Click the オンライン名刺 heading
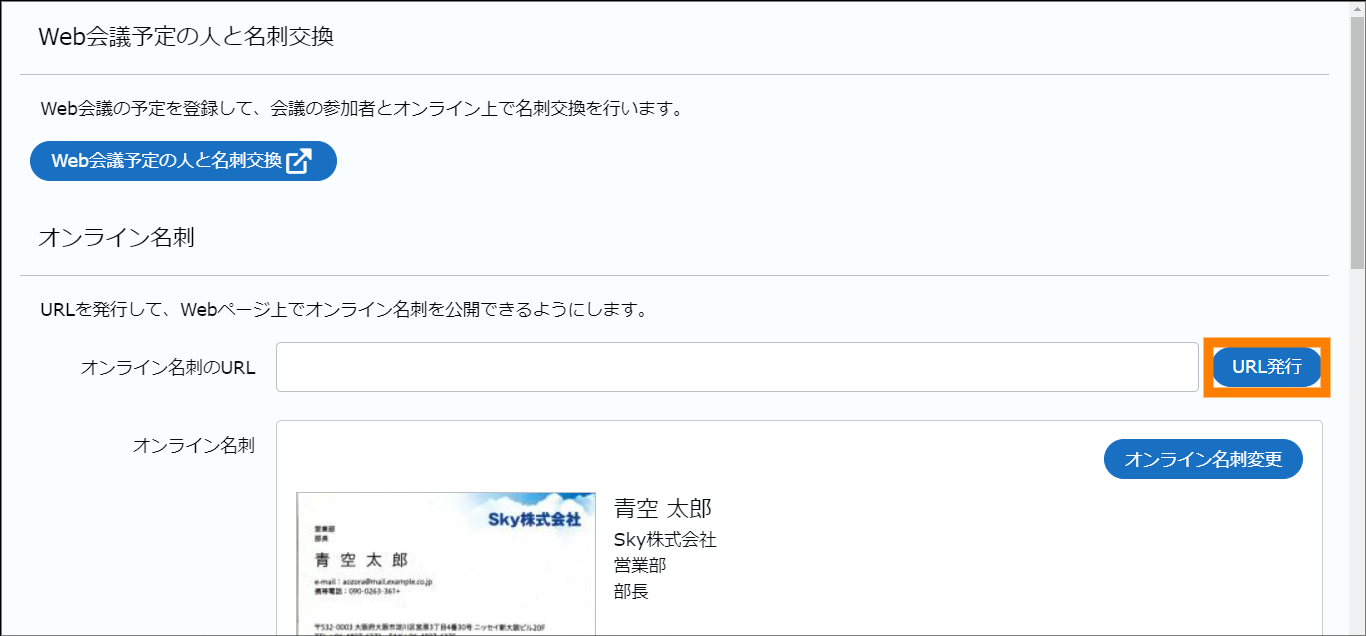 pos(116,238)
